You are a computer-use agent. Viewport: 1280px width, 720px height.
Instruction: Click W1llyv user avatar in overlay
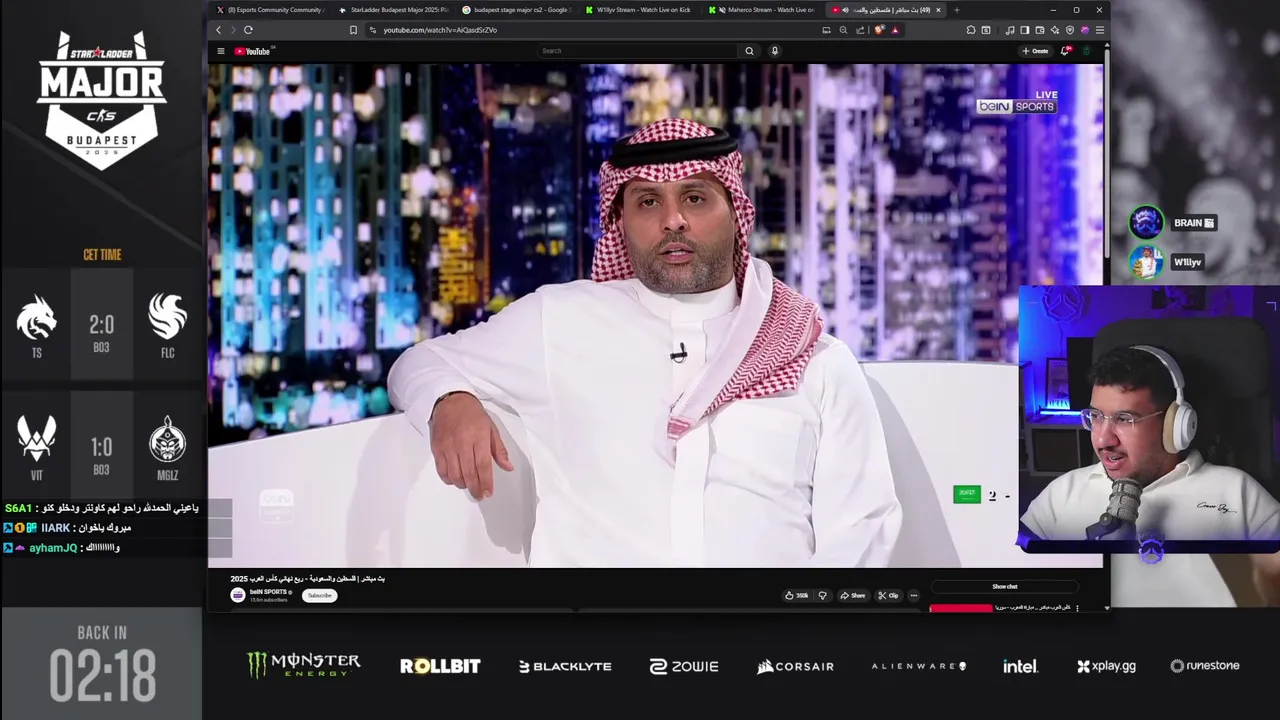1146,261
